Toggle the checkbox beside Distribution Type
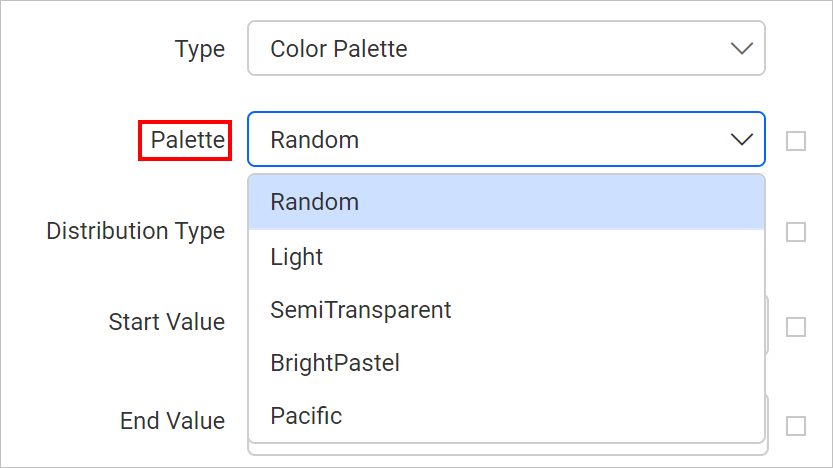Image resolution: width=833 pixels, height=468 pixels. click(796, 232)
